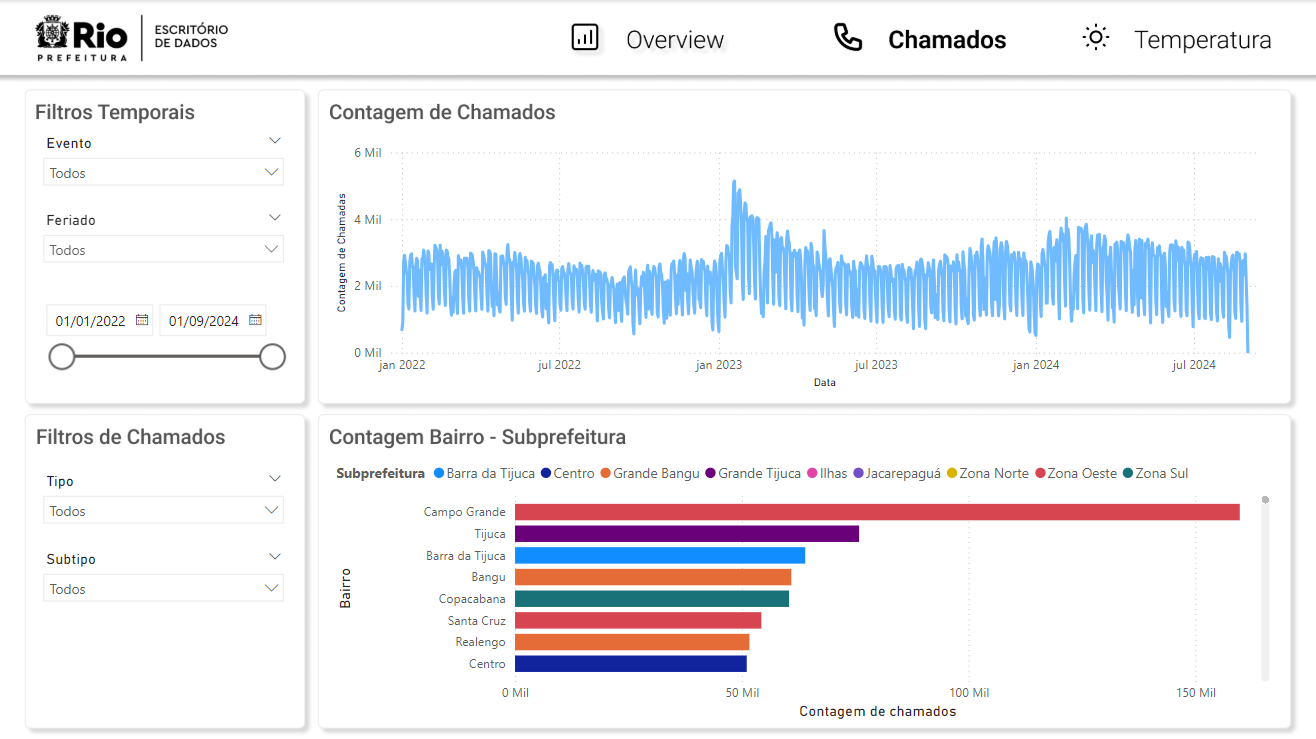This screenshot has height=739, width=1316.
Task: Click the right date range slider handle
Action: click(x=272, y=357)
